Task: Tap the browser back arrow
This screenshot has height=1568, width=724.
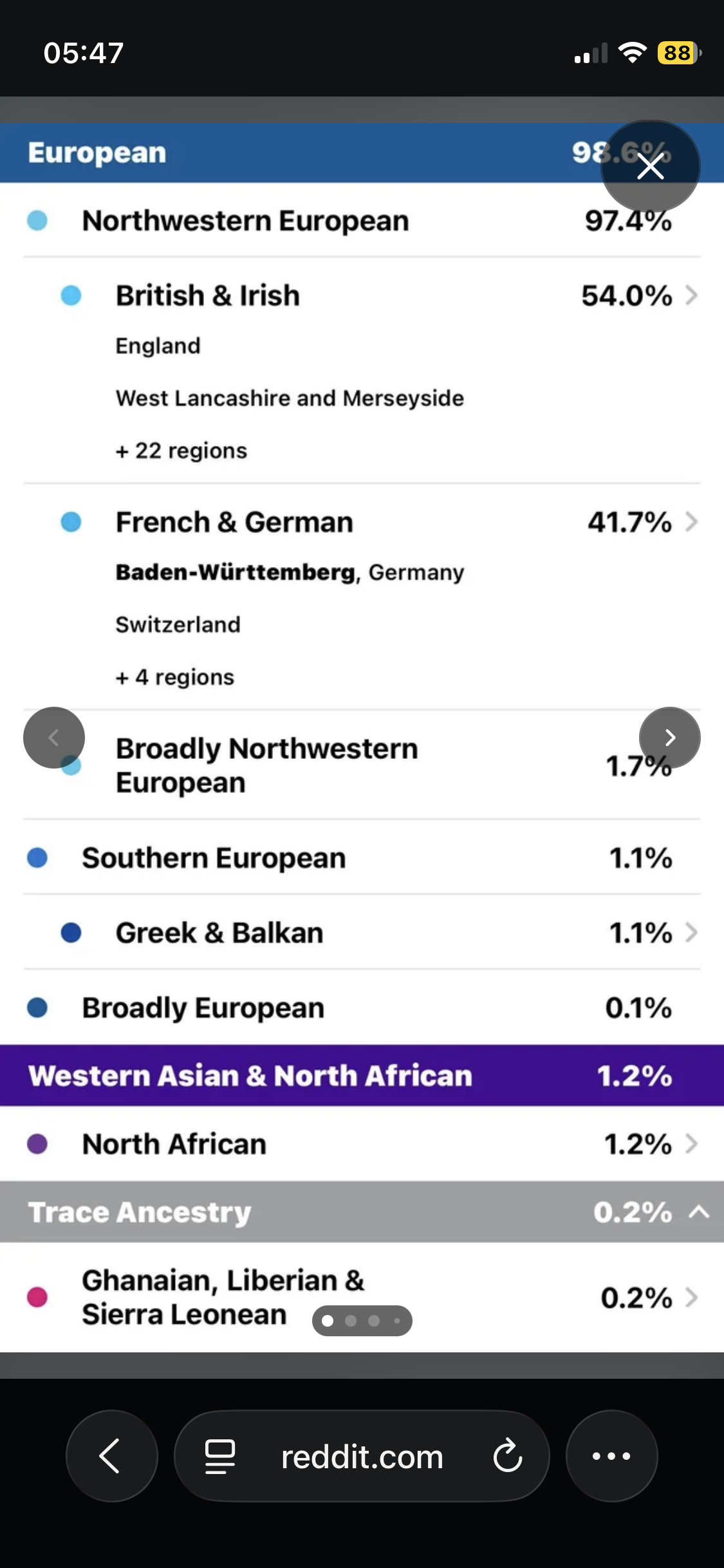Action: (111, 1456)
